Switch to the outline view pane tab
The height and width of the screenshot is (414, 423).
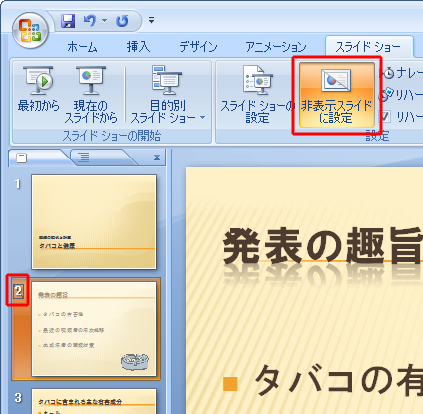83,157
